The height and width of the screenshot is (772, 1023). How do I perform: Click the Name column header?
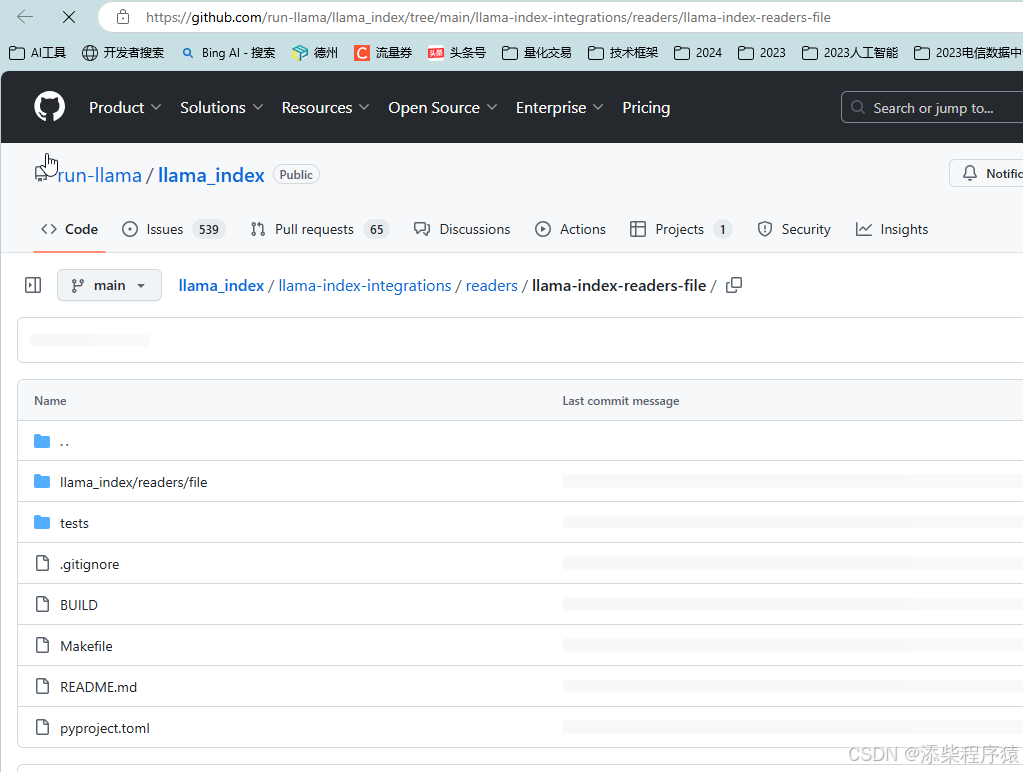tap(50, 401)
